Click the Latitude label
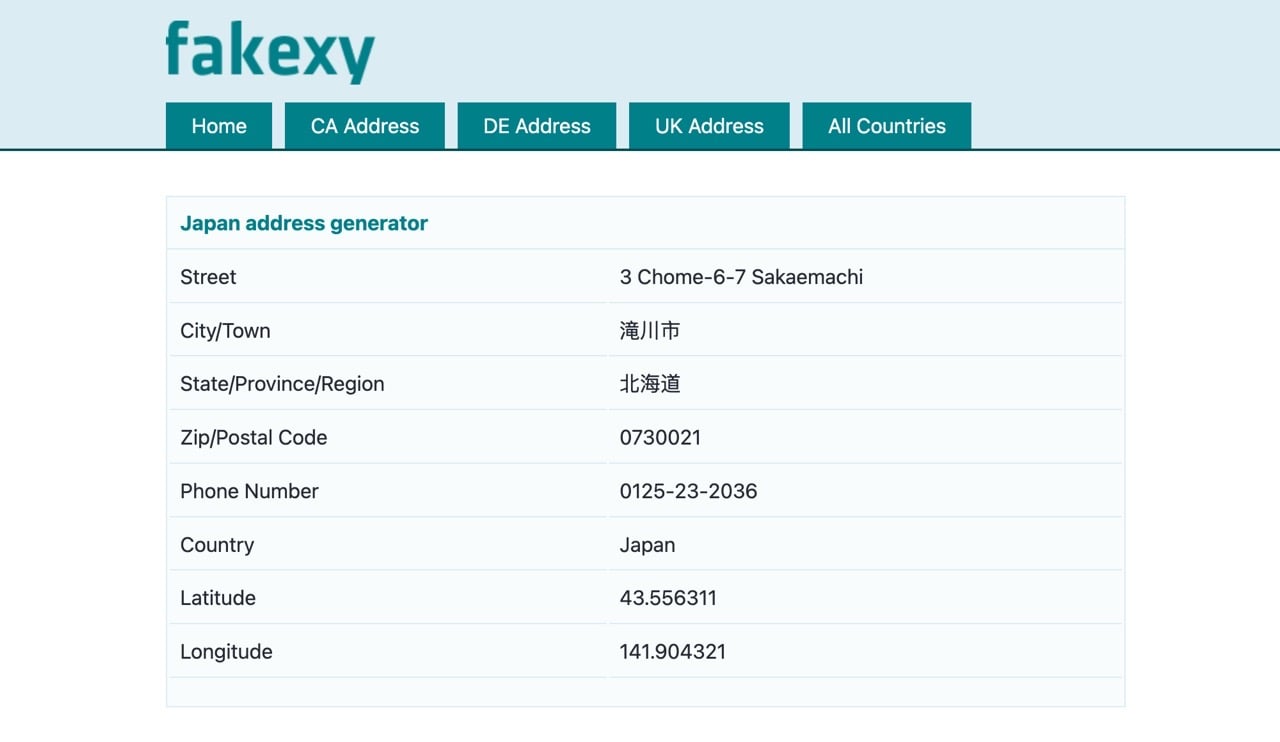This screenshot has width=1280, height=742. click(x=218, y=598)
